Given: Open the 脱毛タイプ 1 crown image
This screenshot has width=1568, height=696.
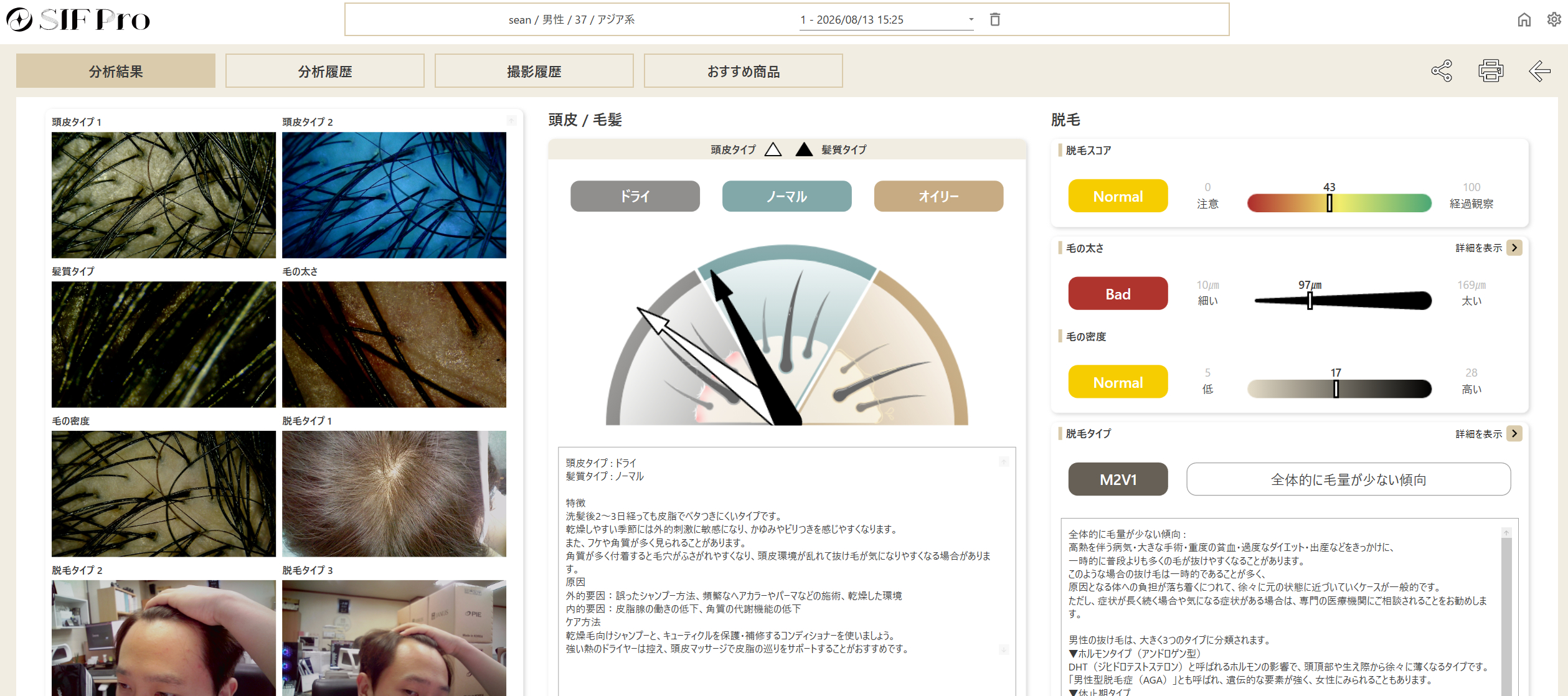Looking at the screenshot, I should tap(394, 494).
